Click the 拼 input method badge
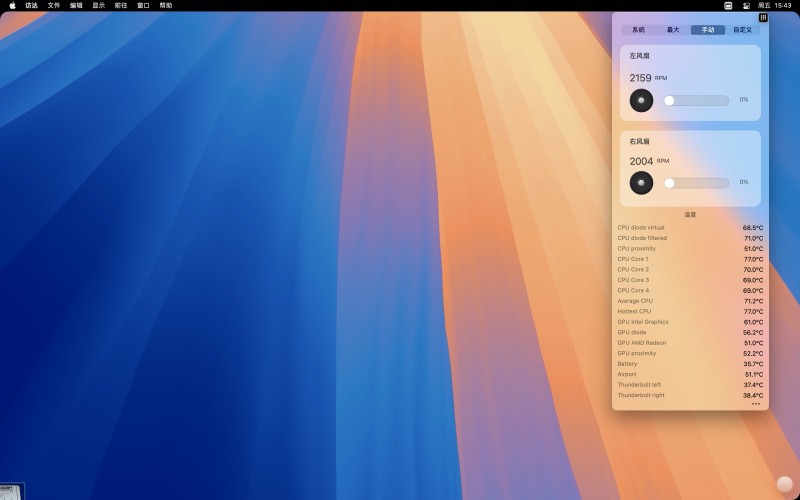The height and width of the screenshot is (500, 800). (763, 17)
